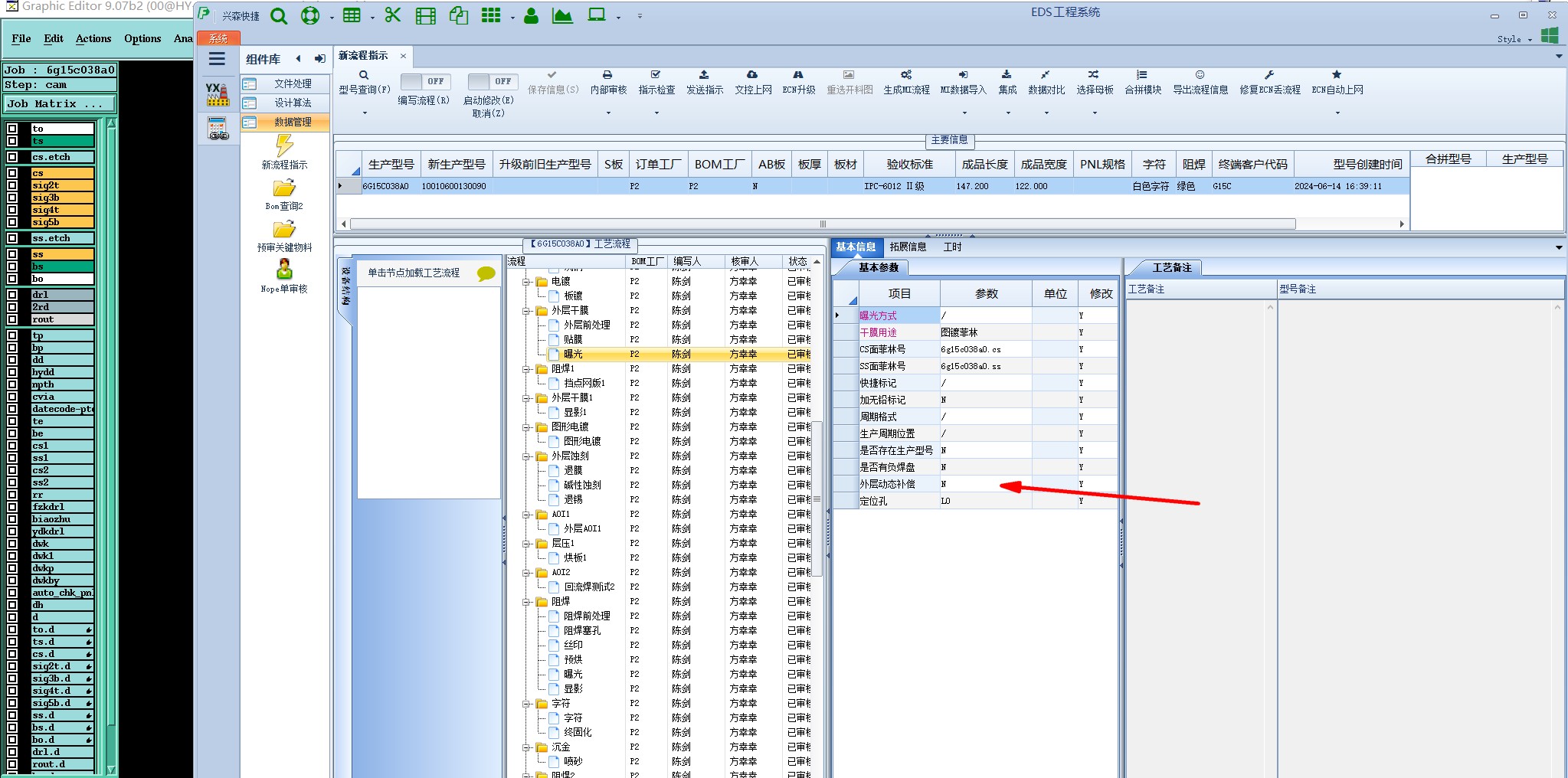The image size is (1568, 778).
Task: Collapse the 外层干膜 tree node
Action: pos(527,311)
